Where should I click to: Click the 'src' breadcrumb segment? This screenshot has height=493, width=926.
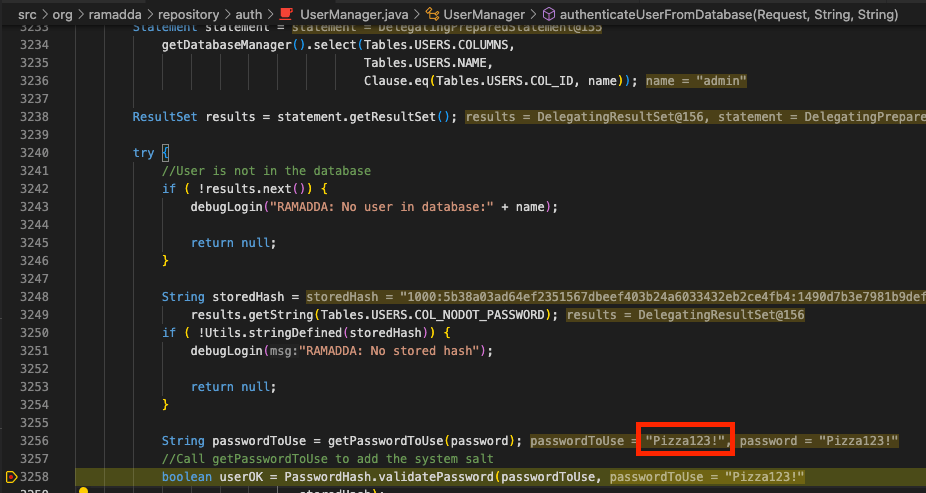27,14
